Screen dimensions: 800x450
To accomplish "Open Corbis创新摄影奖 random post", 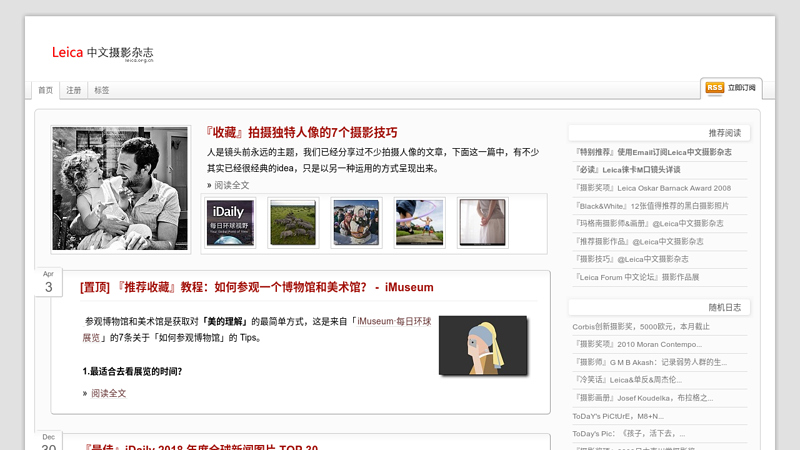I will [641, 327].
